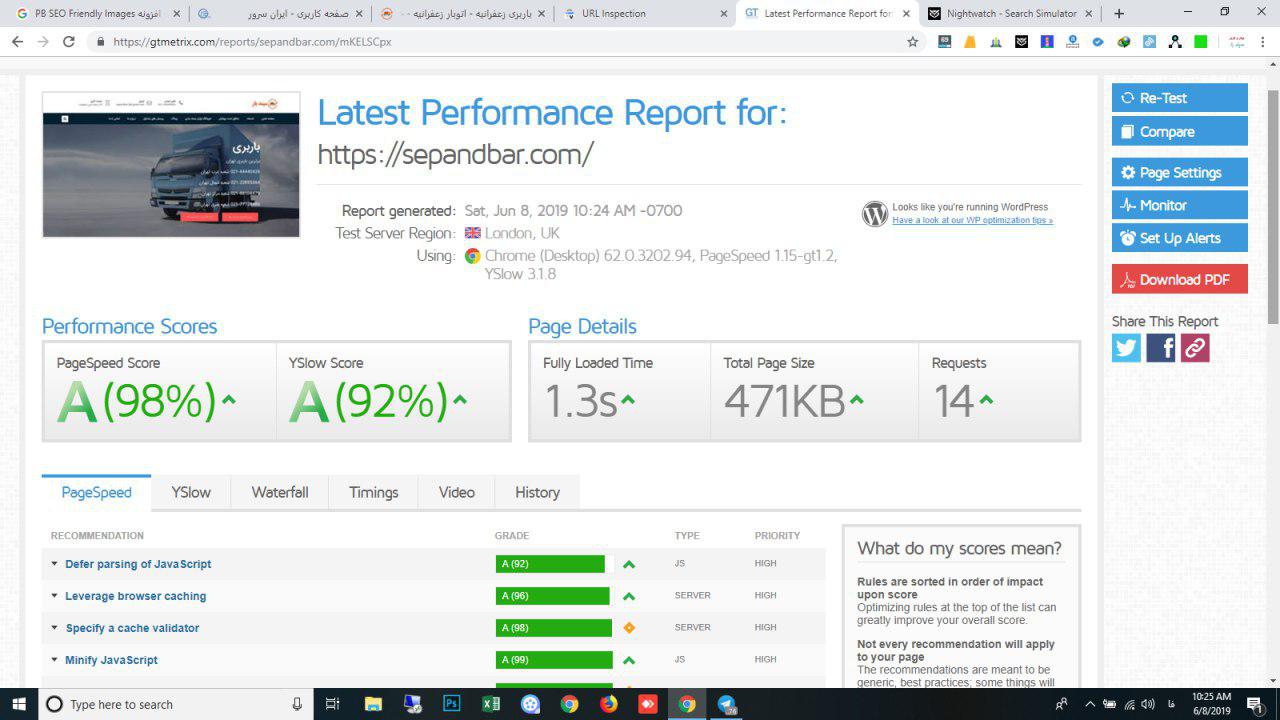Open Firefox from the taskbar
This screenshot has width=1280, height=720.
608,704
